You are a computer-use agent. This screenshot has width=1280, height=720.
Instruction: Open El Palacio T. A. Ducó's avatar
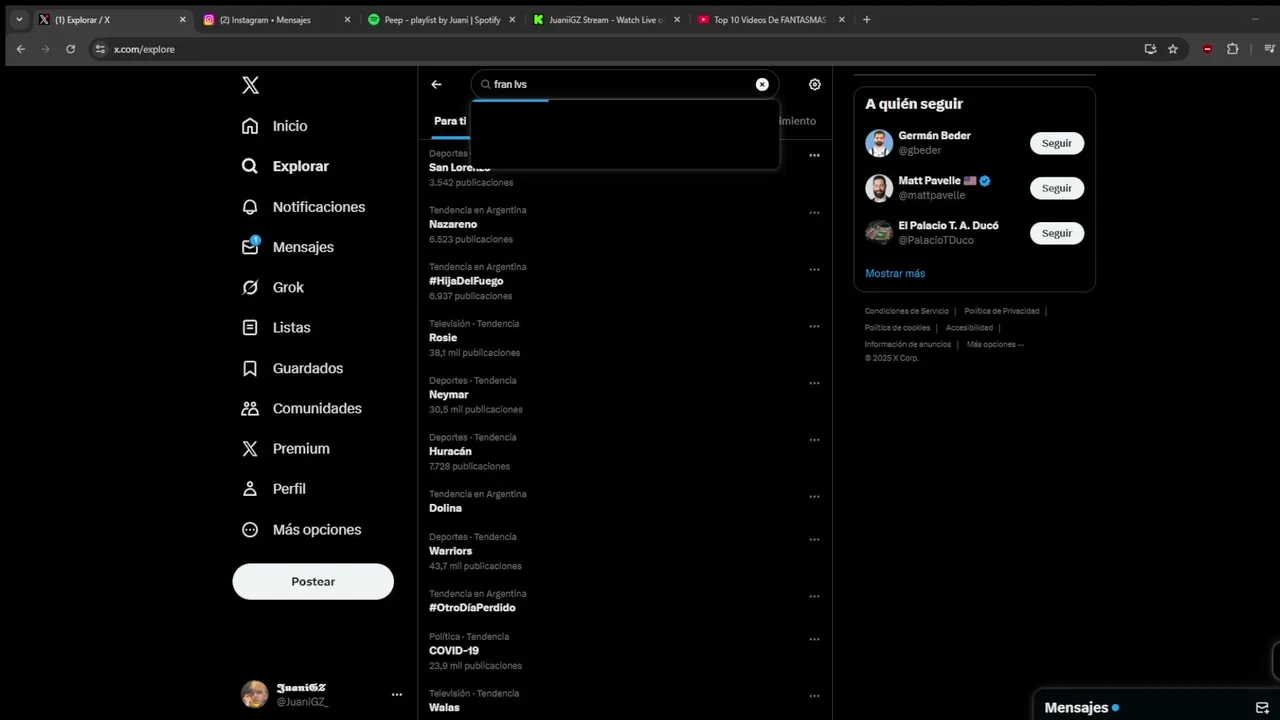(879, 233)
